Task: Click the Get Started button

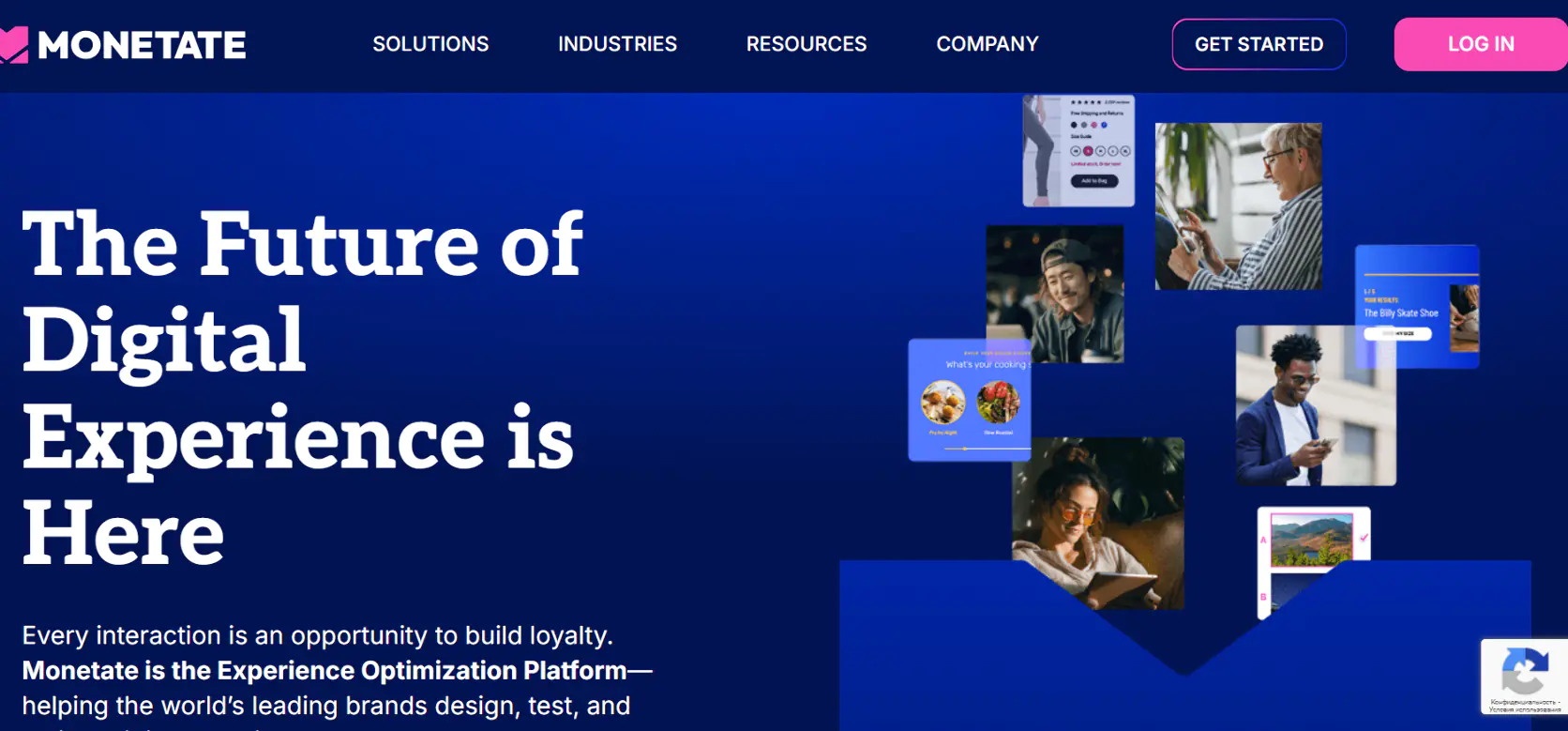Action: click(1259, 44)
